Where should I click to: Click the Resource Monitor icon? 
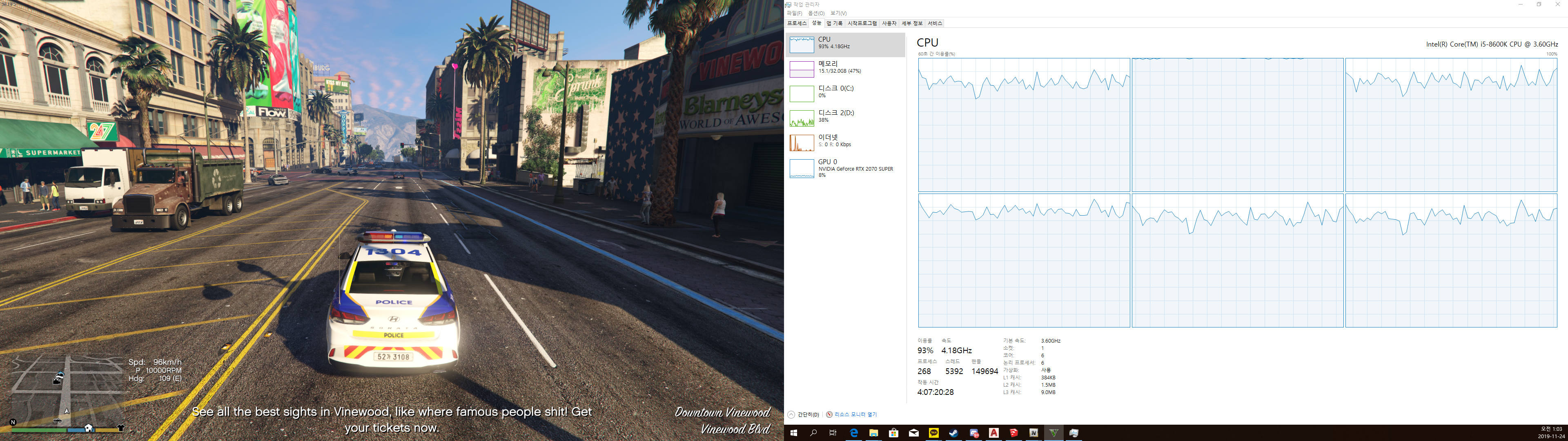829,415
